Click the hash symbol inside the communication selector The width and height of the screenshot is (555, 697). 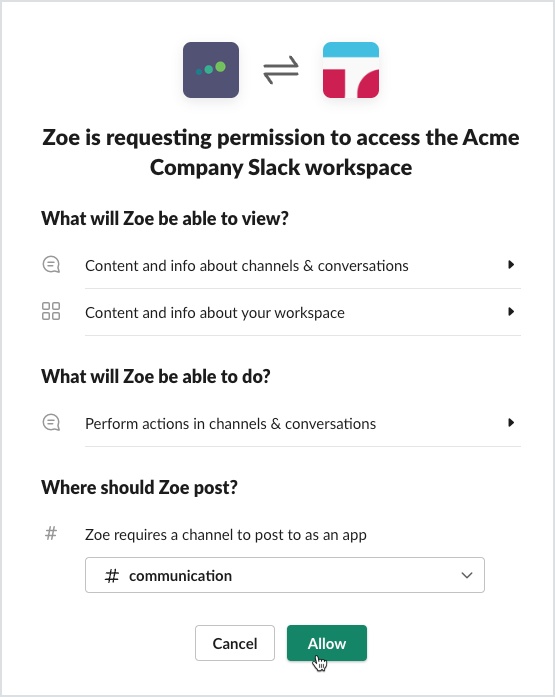112,576
